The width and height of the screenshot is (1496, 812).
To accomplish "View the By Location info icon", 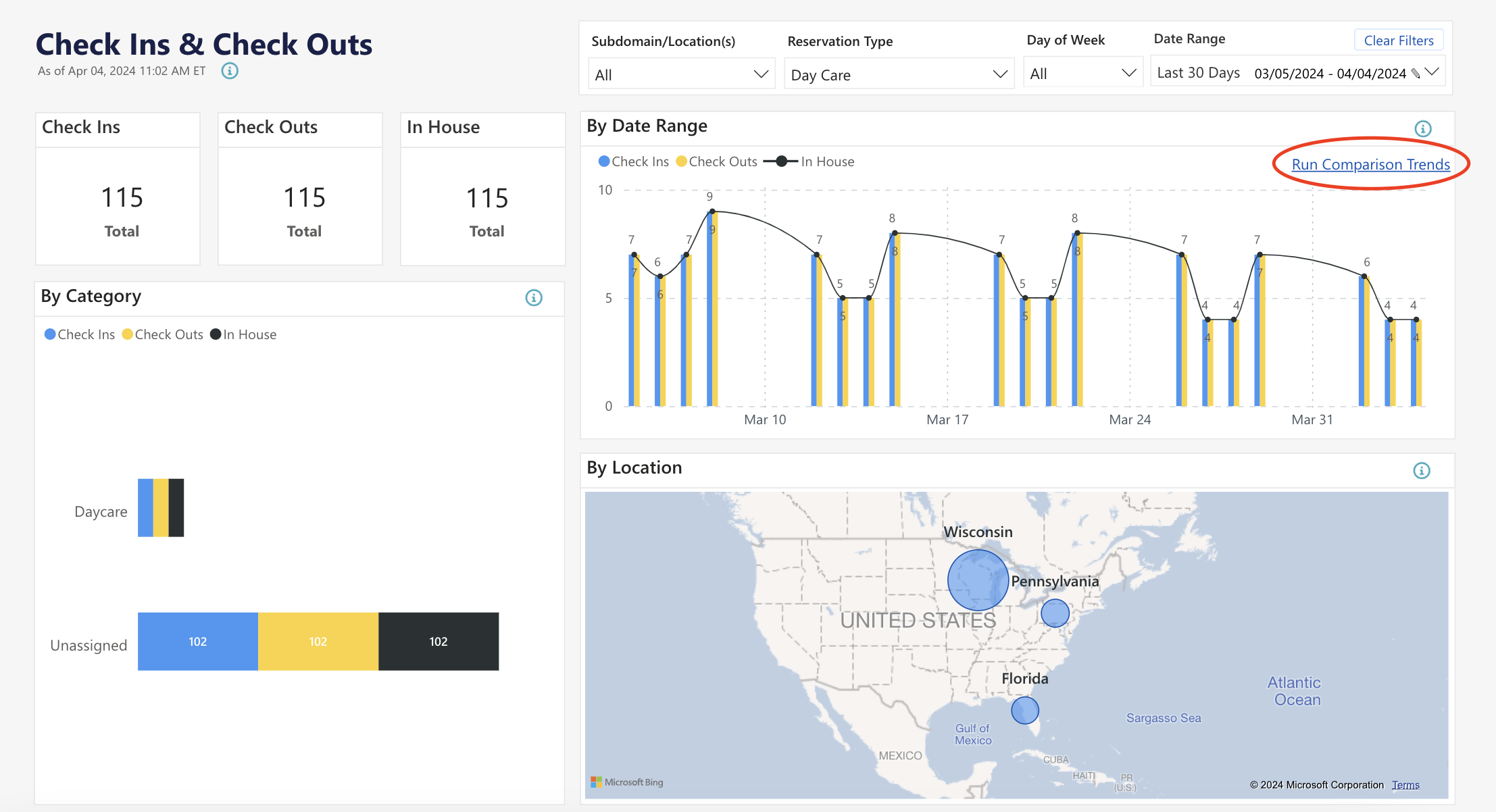I will [x=1422, y=470].
